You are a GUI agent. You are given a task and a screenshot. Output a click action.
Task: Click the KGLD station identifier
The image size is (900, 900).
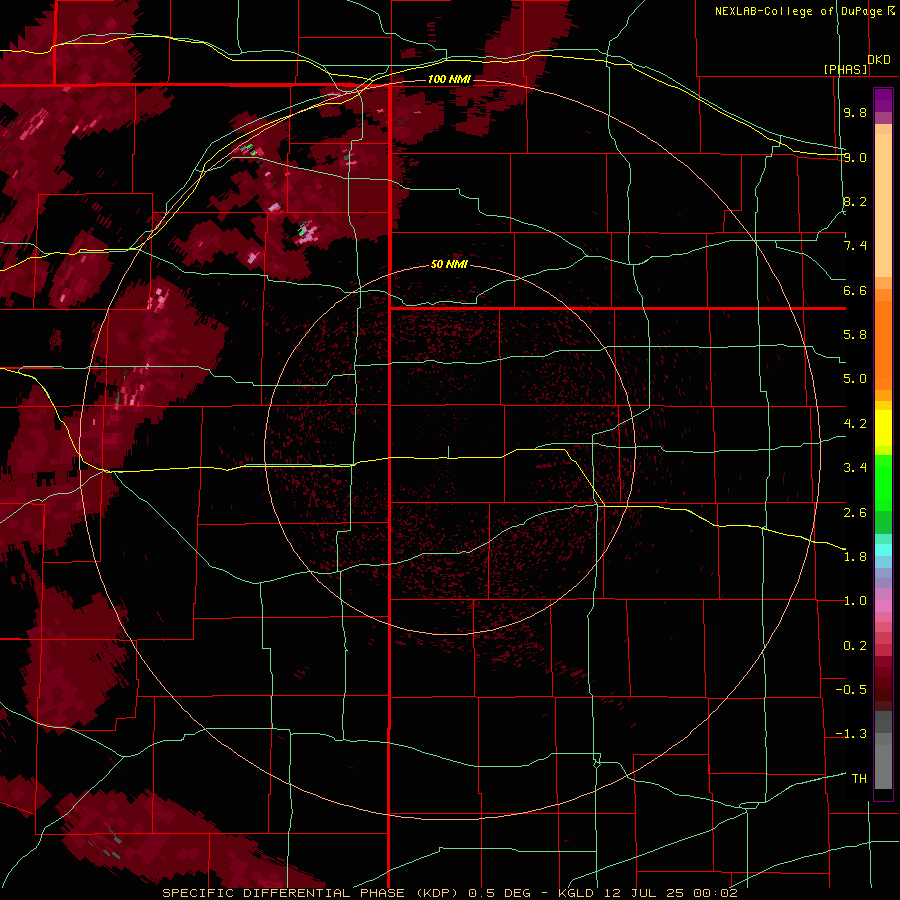coord(576,893)
